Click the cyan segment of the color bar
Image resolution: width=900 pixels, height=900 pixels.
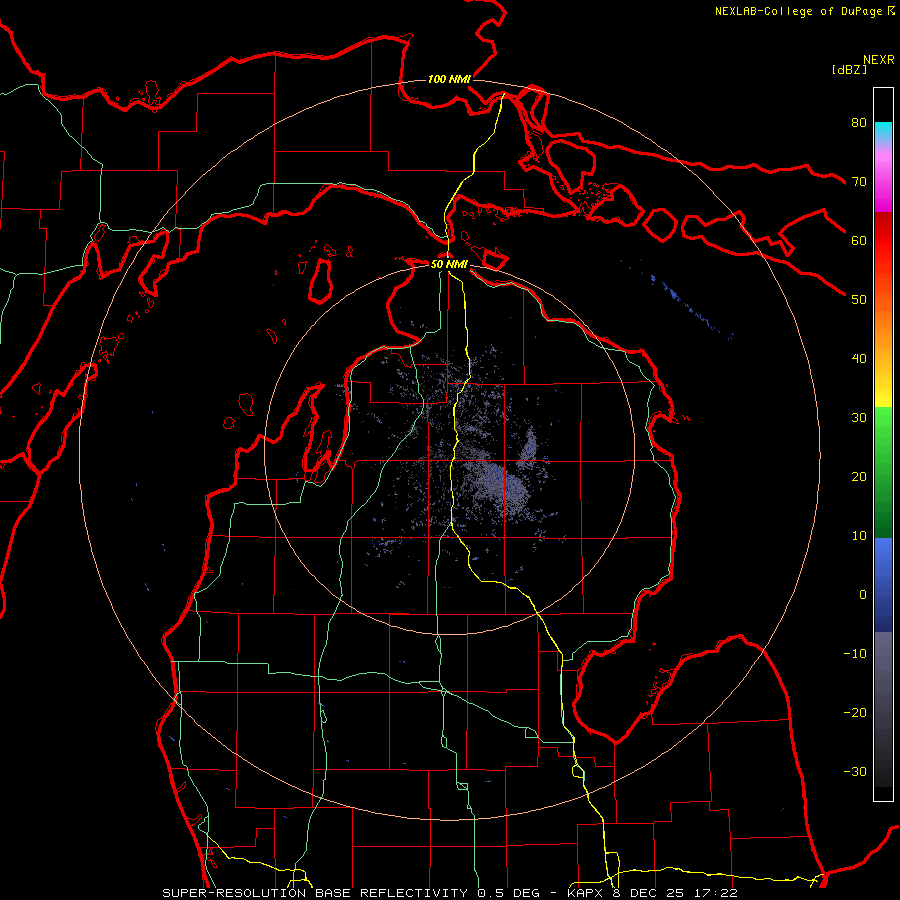coord(883,131)
